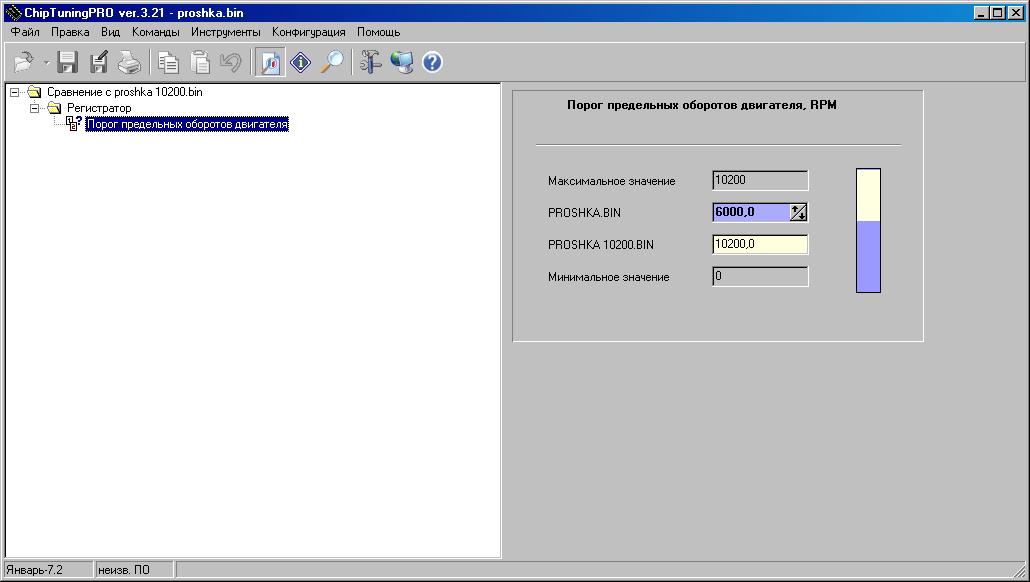The width and height of the screenshot is (1030, 582).
Task: Click the Save As floppy with pencil icon
Action: point(99,63)
